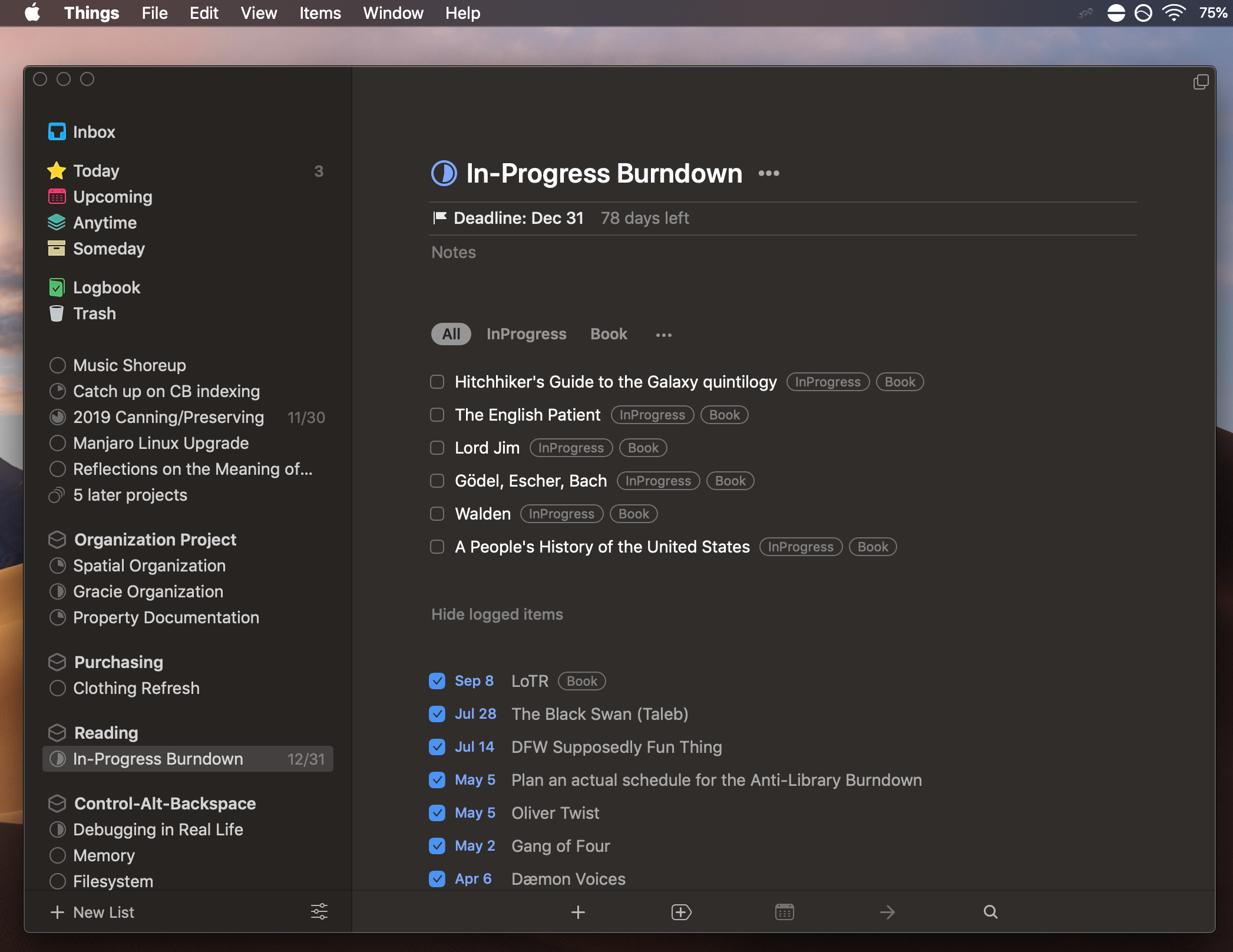Select the Gracie Organization project
Screen dimensions: 1233x952
click(x=187, y=591)
